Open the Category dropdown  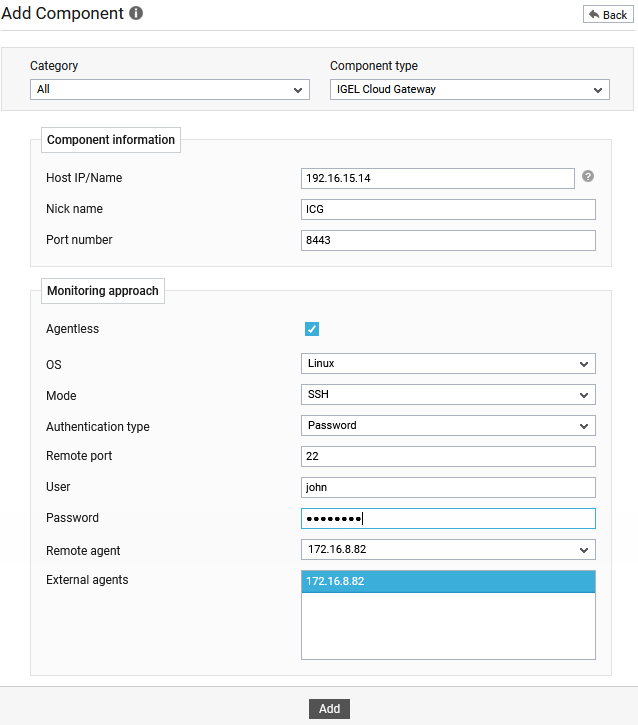coord(170,89)
